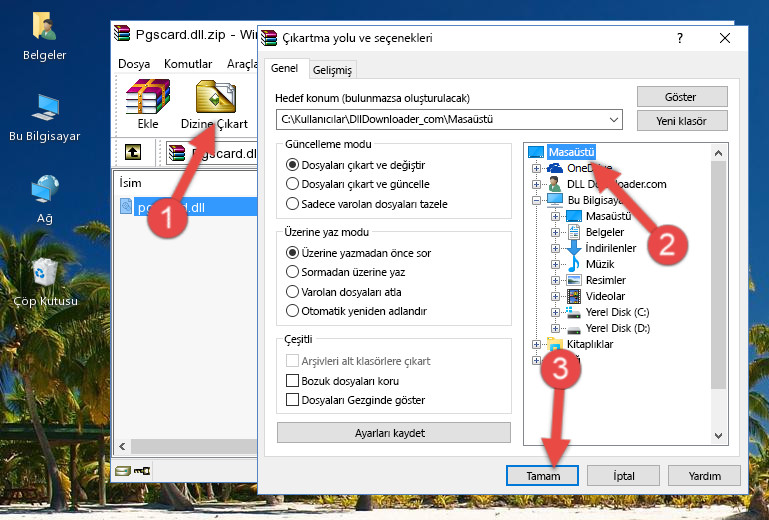Screen dimensions: 769x520
Task: Click the Müzik music note icon
Action: (x=574, y=264)
